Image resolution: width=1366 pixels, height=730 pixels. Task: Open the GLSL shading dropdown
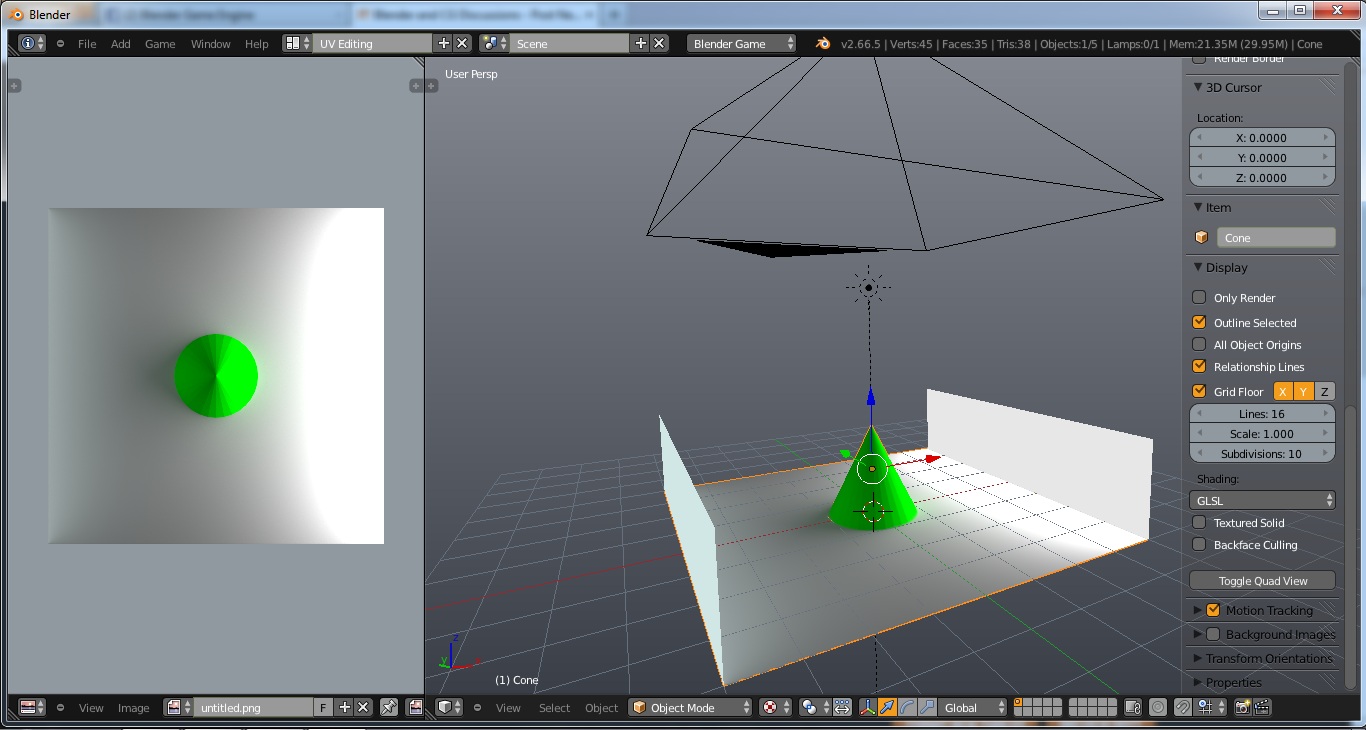1262,500
